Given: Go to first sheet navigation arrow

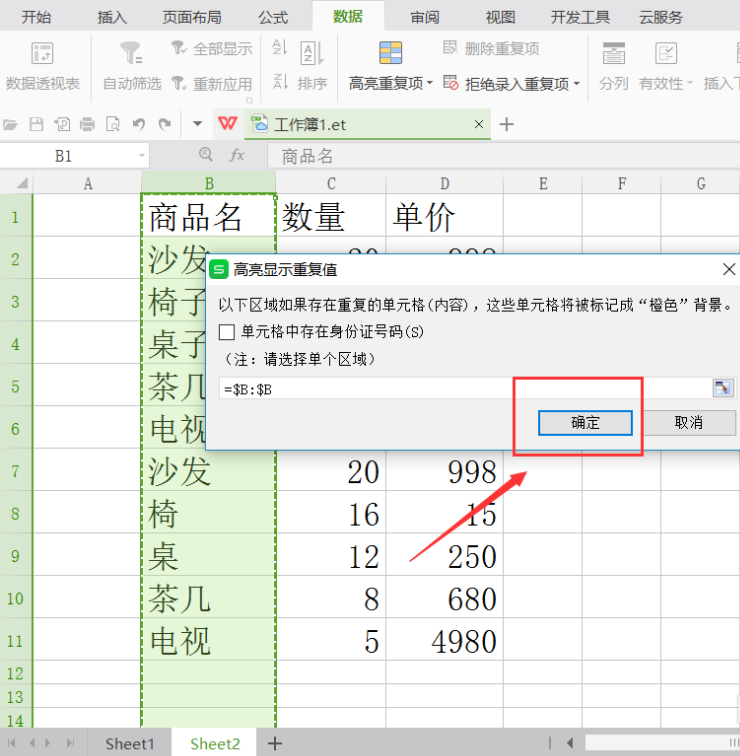Looking at the screenshot, I should [x=11, y=743].
